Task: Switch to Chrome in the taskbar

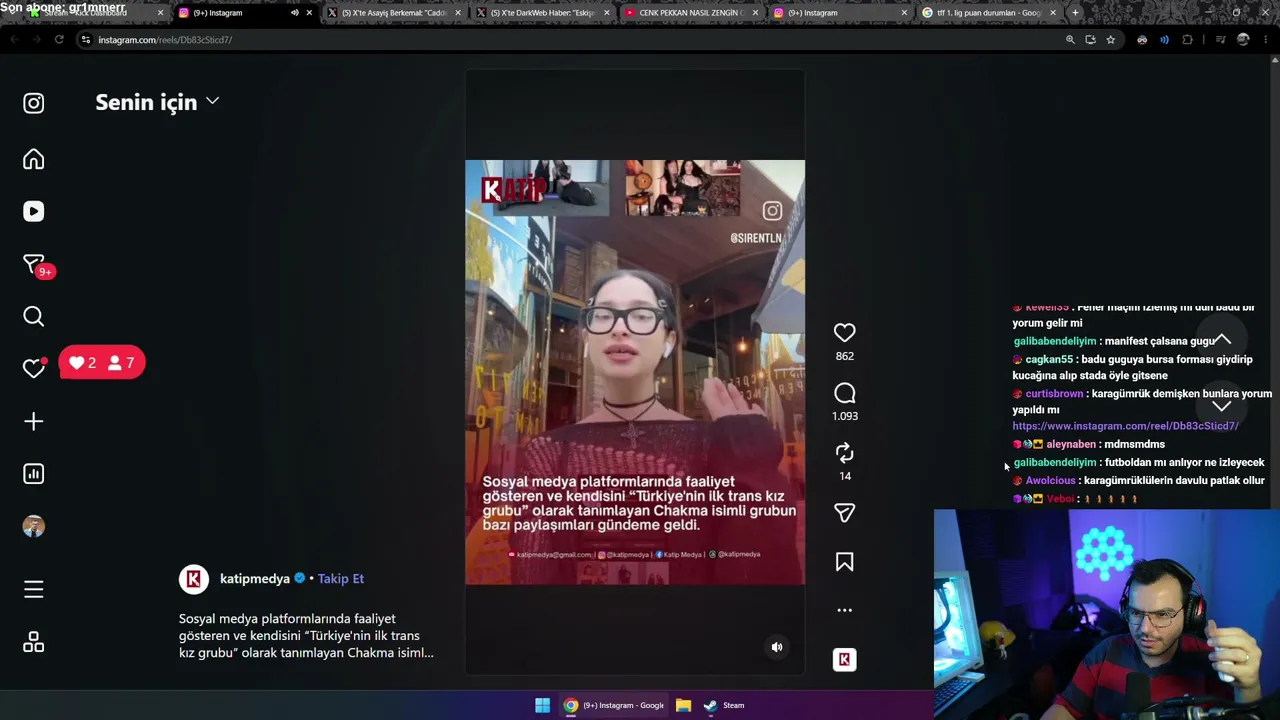Action: pos(614,705)
